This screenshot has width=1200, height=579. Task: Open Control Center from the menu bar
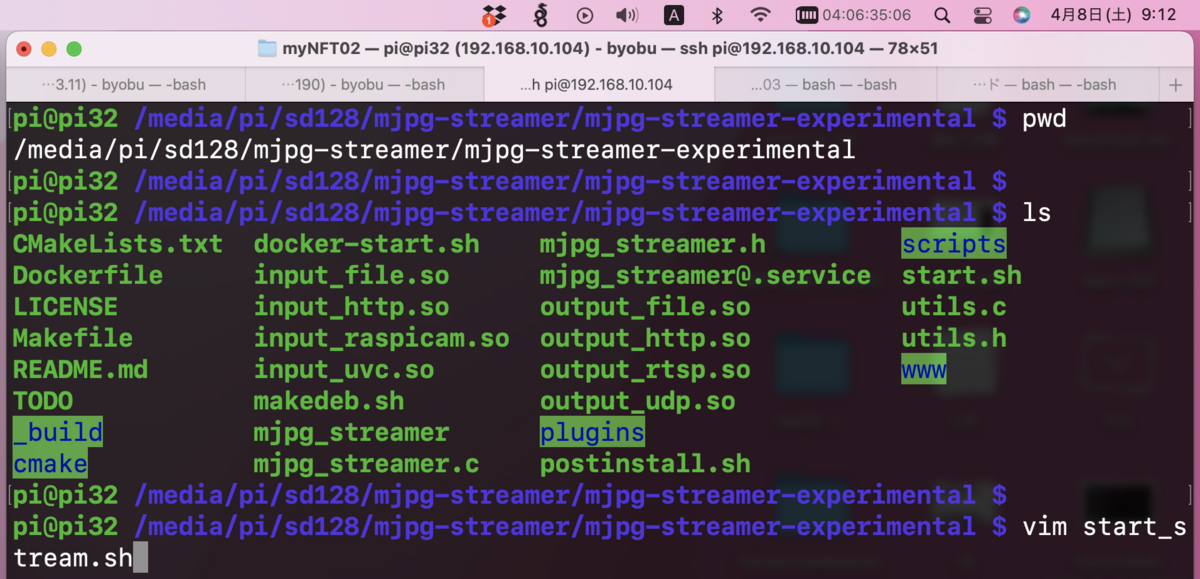(x=982, y=15)
